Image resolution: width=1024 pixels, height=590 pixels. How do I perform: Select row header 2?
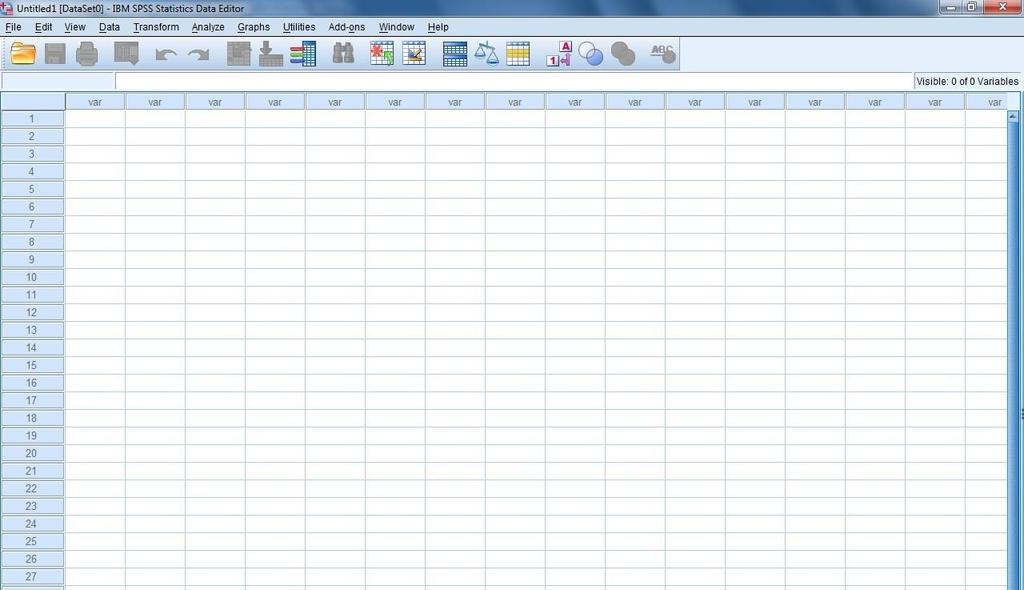(x=32, y=137)
